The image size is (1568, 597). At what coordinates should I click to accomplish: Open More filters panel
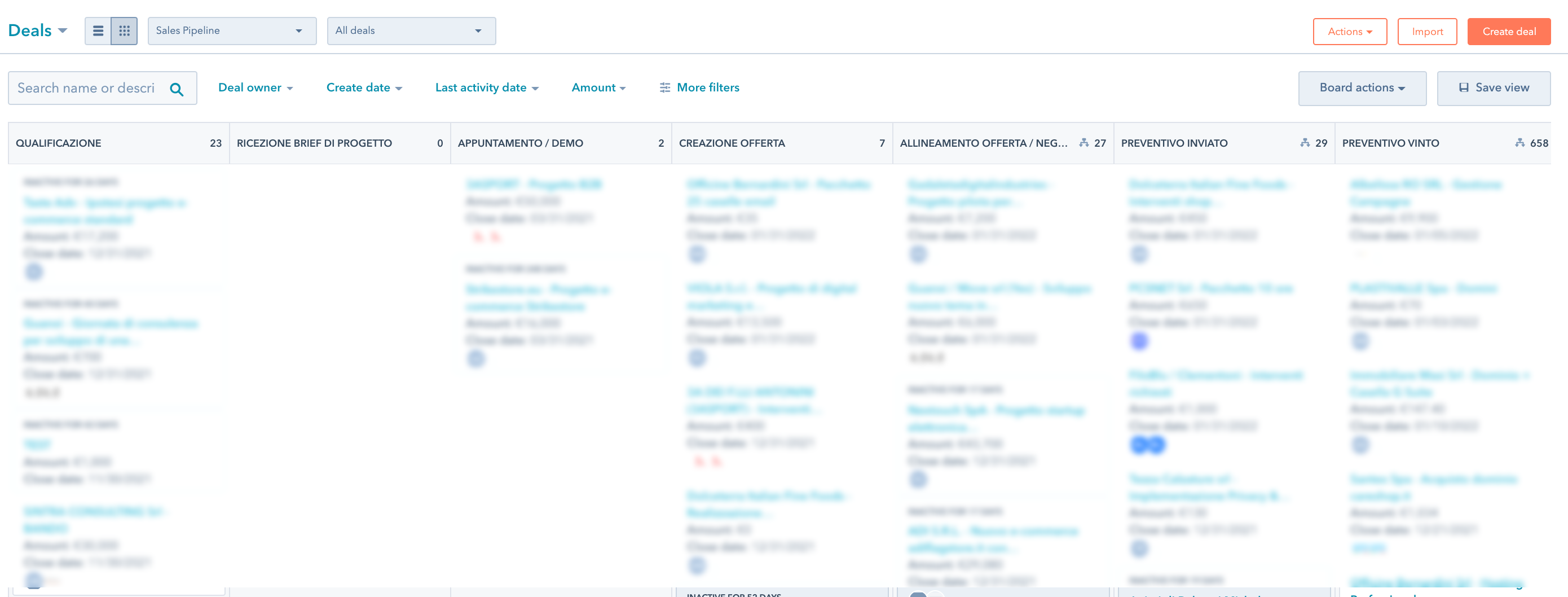click(x=699, y=87)
